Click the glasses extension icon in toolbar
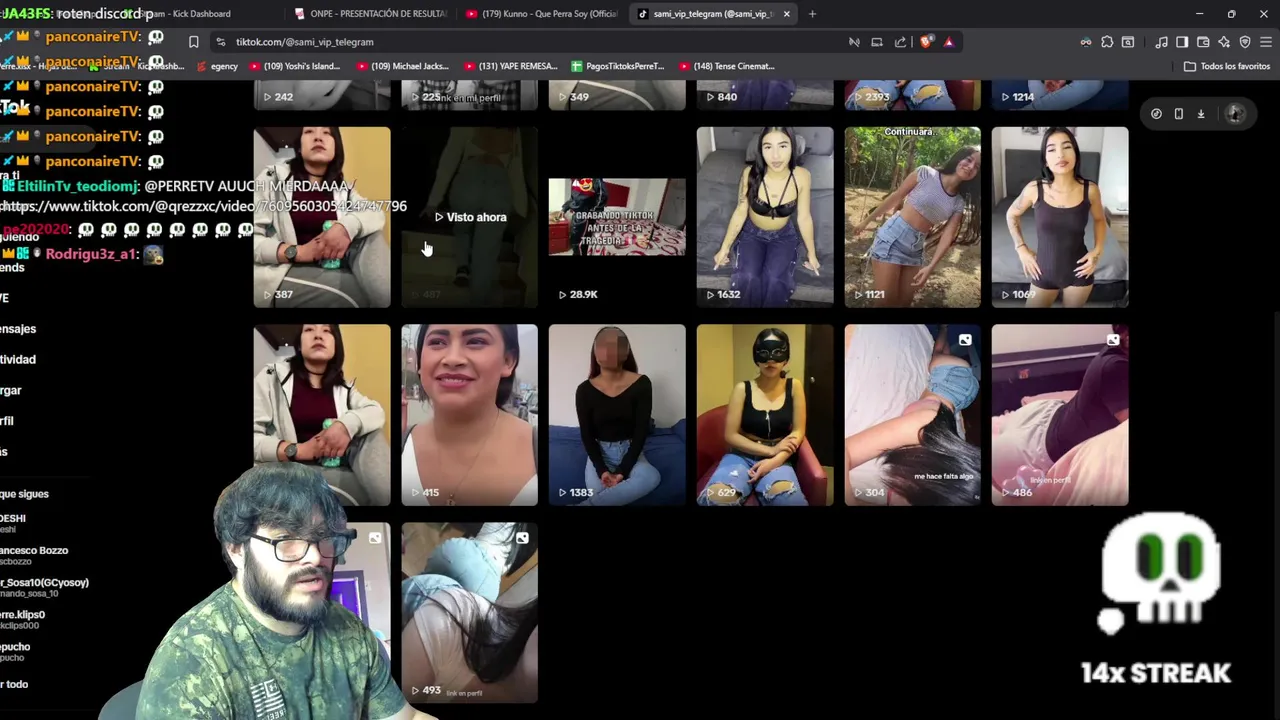1280x720 pixels. coord(1085,42)
